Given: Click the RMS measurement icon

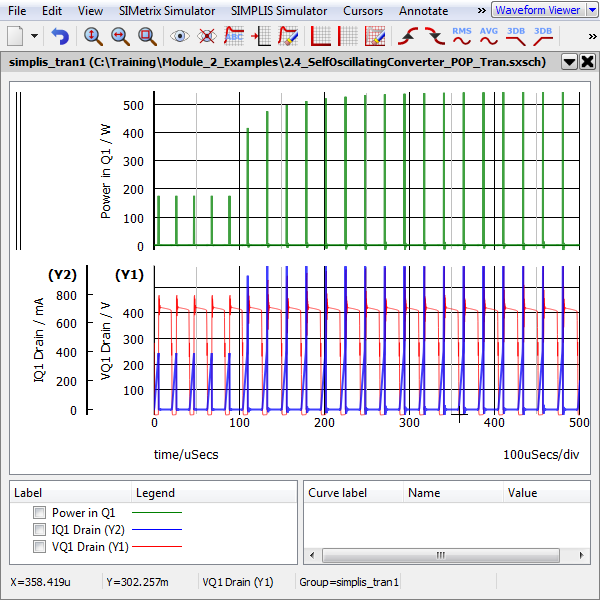Looking at the screenshot, I should (x=462, y=36).
